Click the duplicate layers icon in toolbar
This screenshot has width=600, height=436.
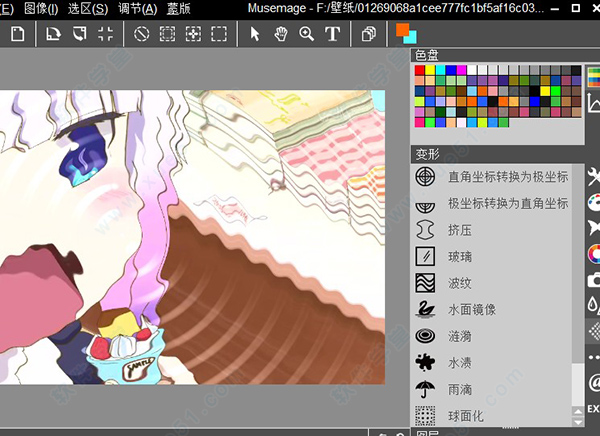pos(369,34)
